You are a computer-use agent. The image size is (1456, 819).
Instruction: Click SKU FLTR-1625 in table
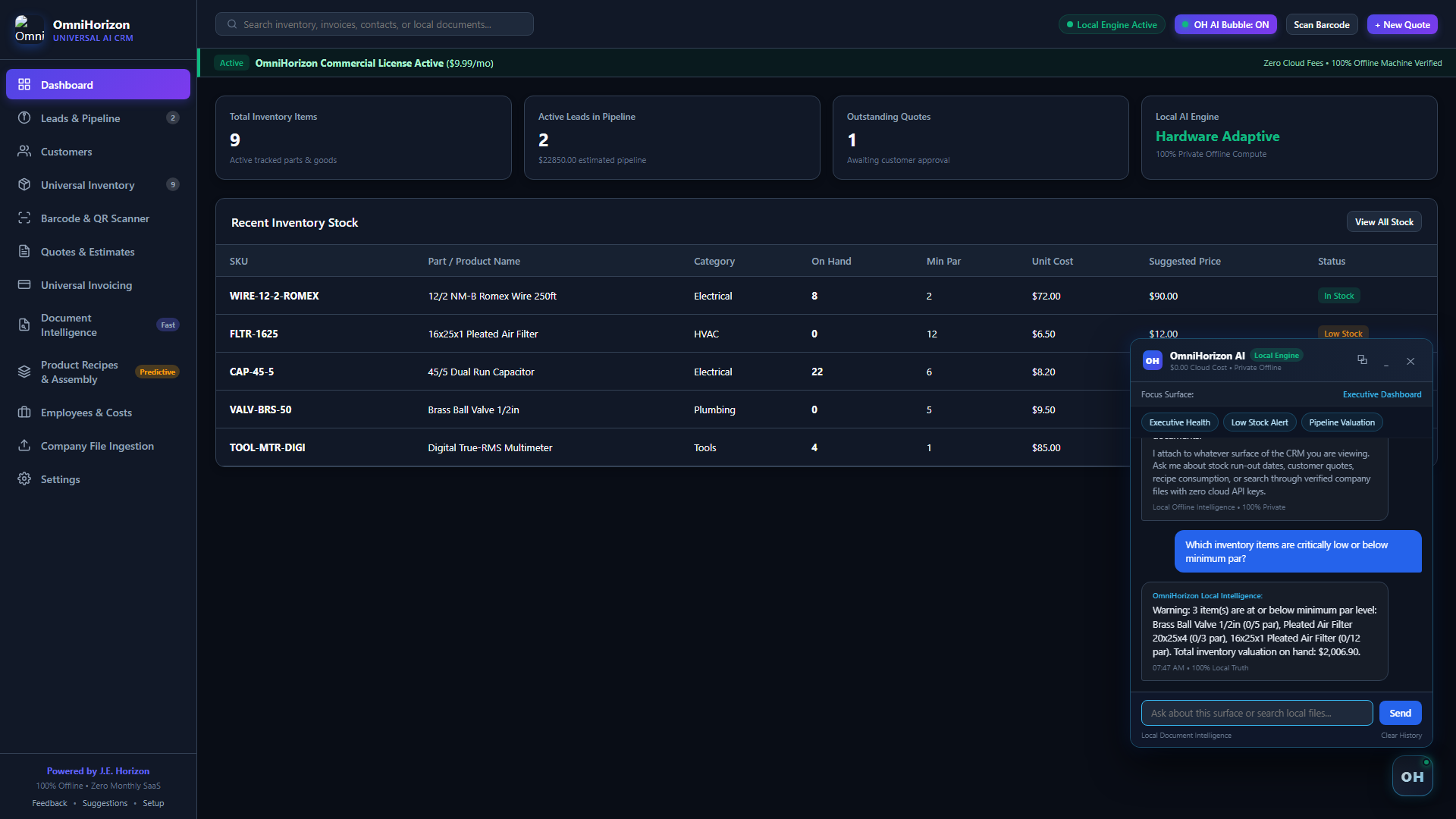[253, 334]
